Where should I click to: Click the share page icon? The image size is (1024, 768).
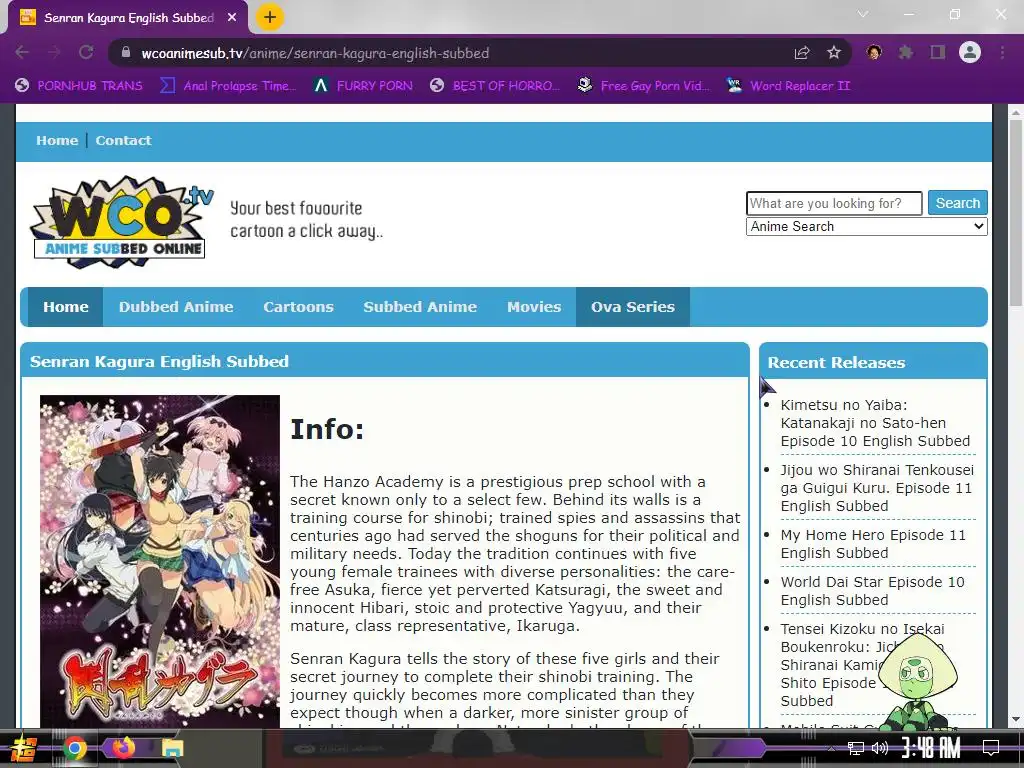click(802, 53)
